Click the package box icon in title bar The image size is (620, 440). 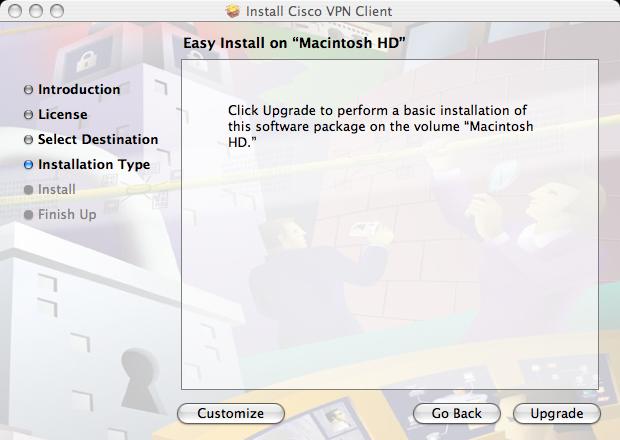click(x=232, y=11)
